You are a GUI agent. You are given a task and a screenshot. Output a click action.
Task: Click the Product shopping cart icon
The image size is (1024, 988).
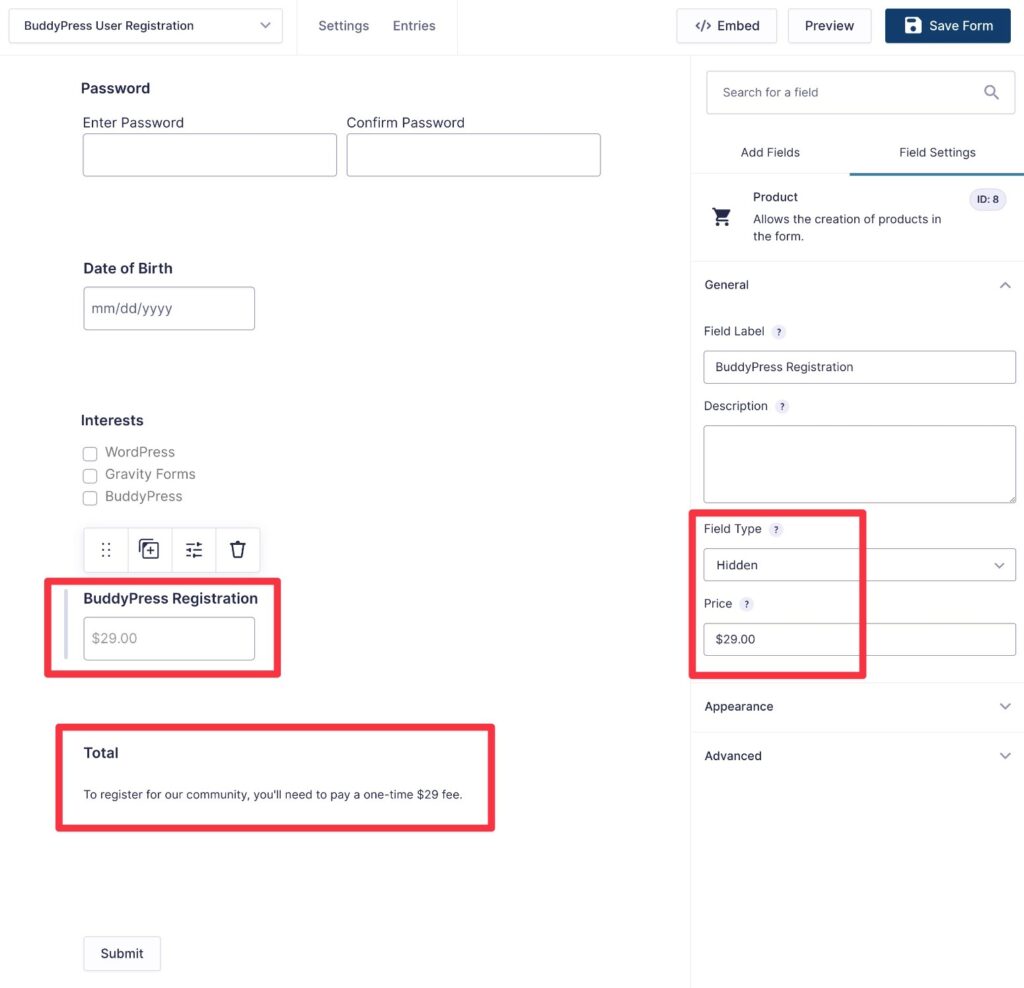722,216
